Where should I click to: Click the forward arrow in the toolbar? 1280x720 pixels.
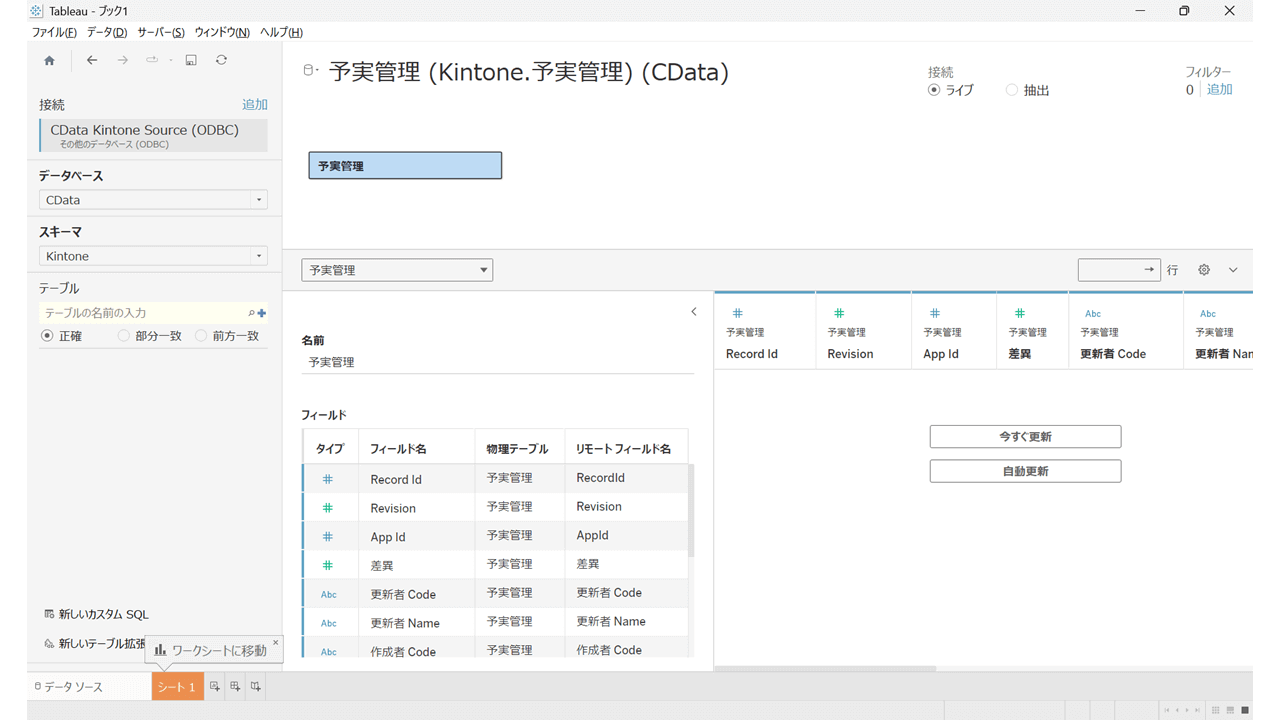click(122, 60)
